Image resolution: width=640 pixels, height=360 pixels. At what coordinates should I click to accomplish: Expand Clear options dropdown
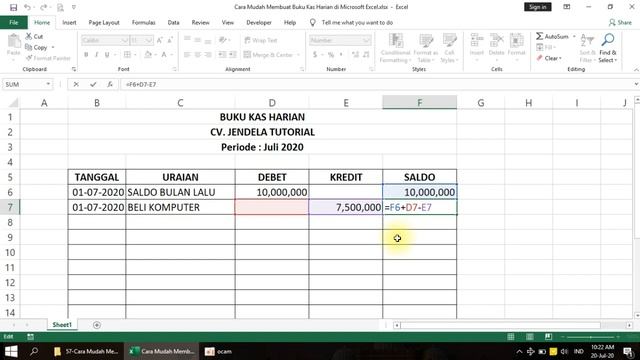click(560, 58)
